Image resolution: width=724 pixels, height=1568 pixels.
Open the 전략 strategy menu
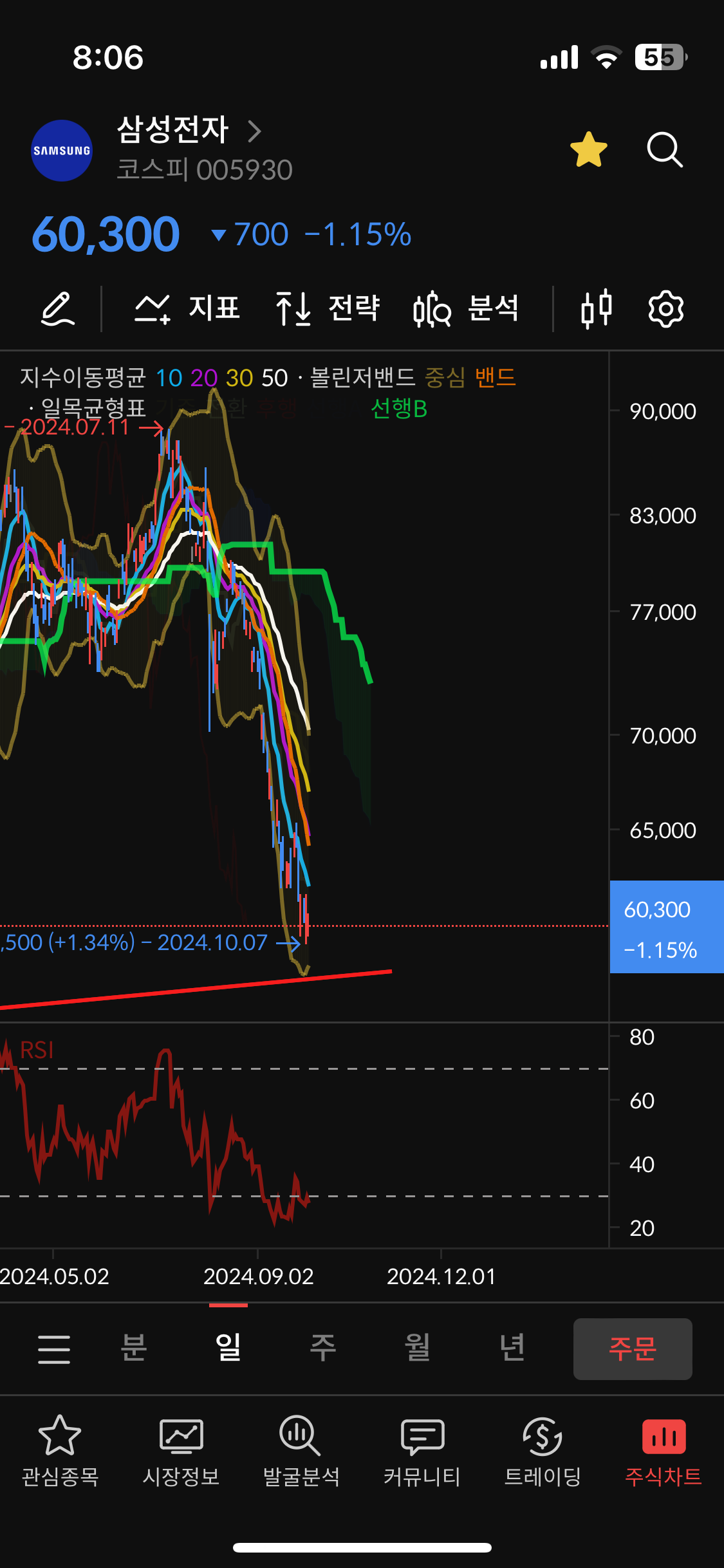(x=328, y=308)
